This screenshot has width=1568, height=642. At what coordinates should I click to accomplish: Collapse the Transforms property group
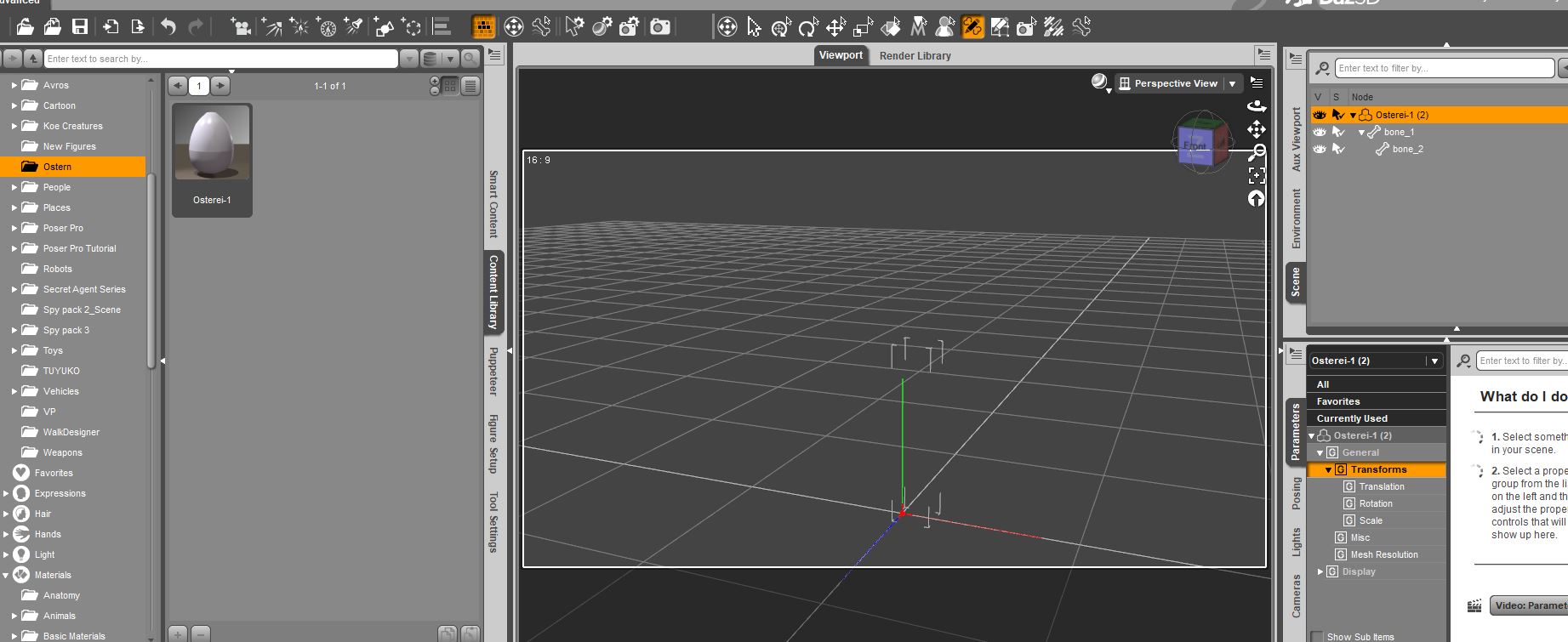tap(1328, 470)
